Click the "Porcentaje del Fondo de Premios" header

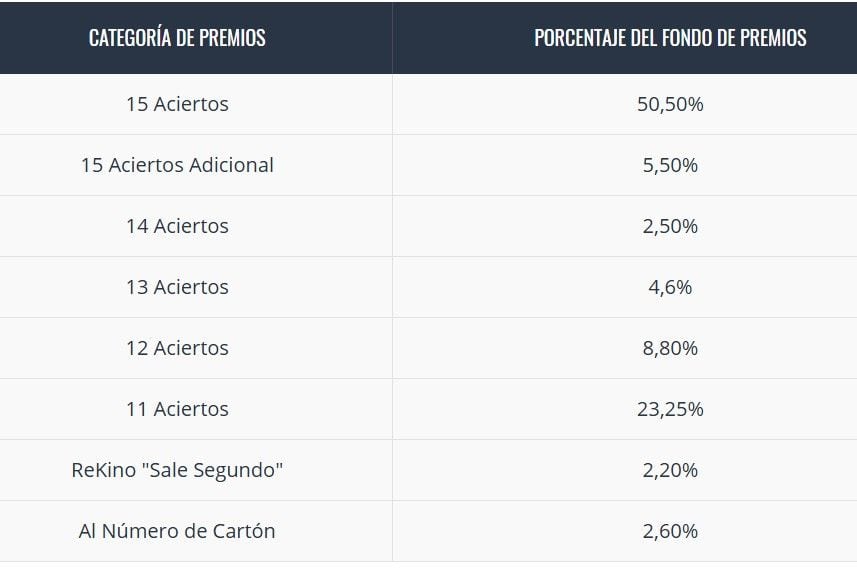pos(670,38)
